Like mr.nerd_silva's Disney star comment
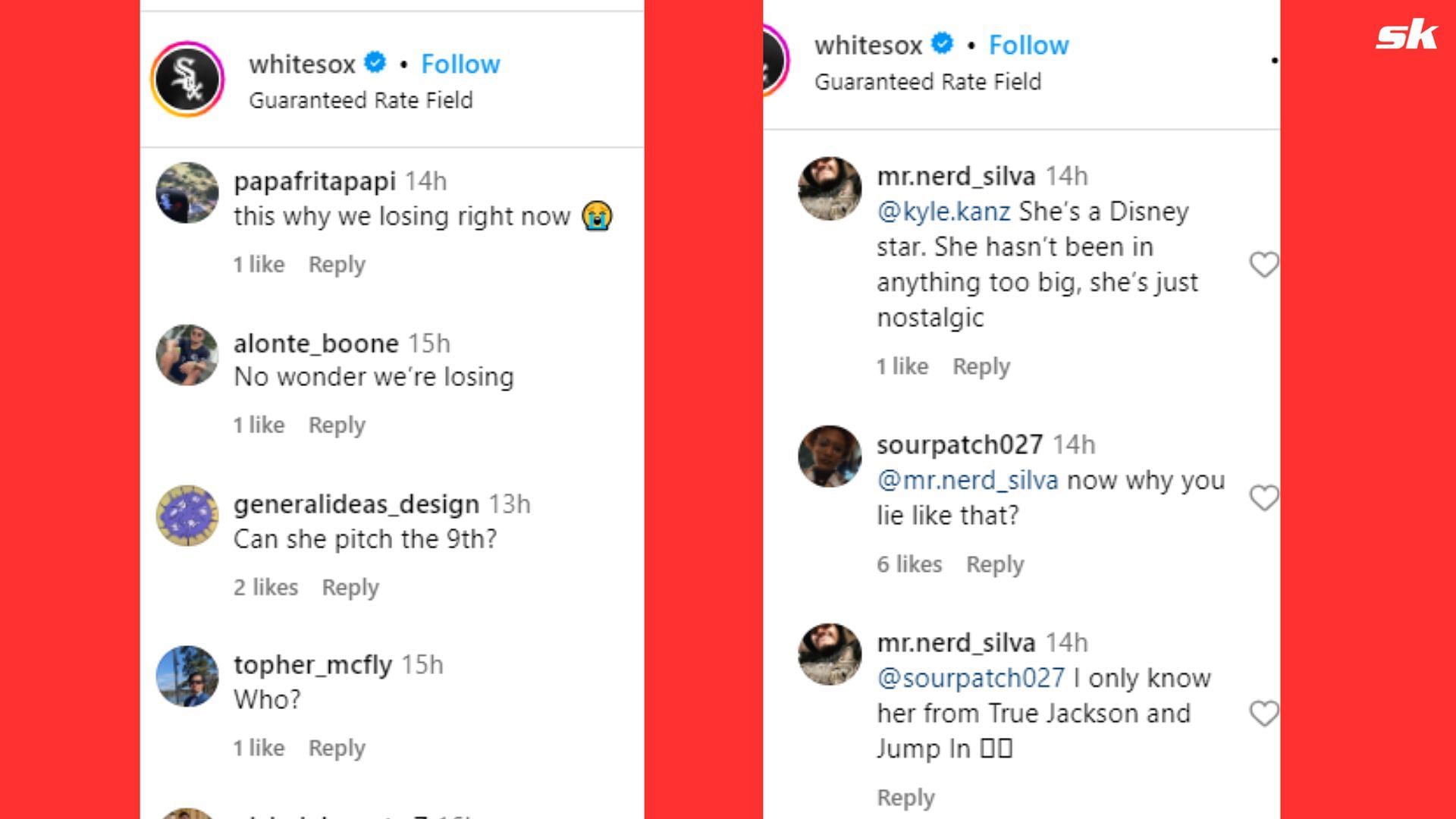 1263,265
